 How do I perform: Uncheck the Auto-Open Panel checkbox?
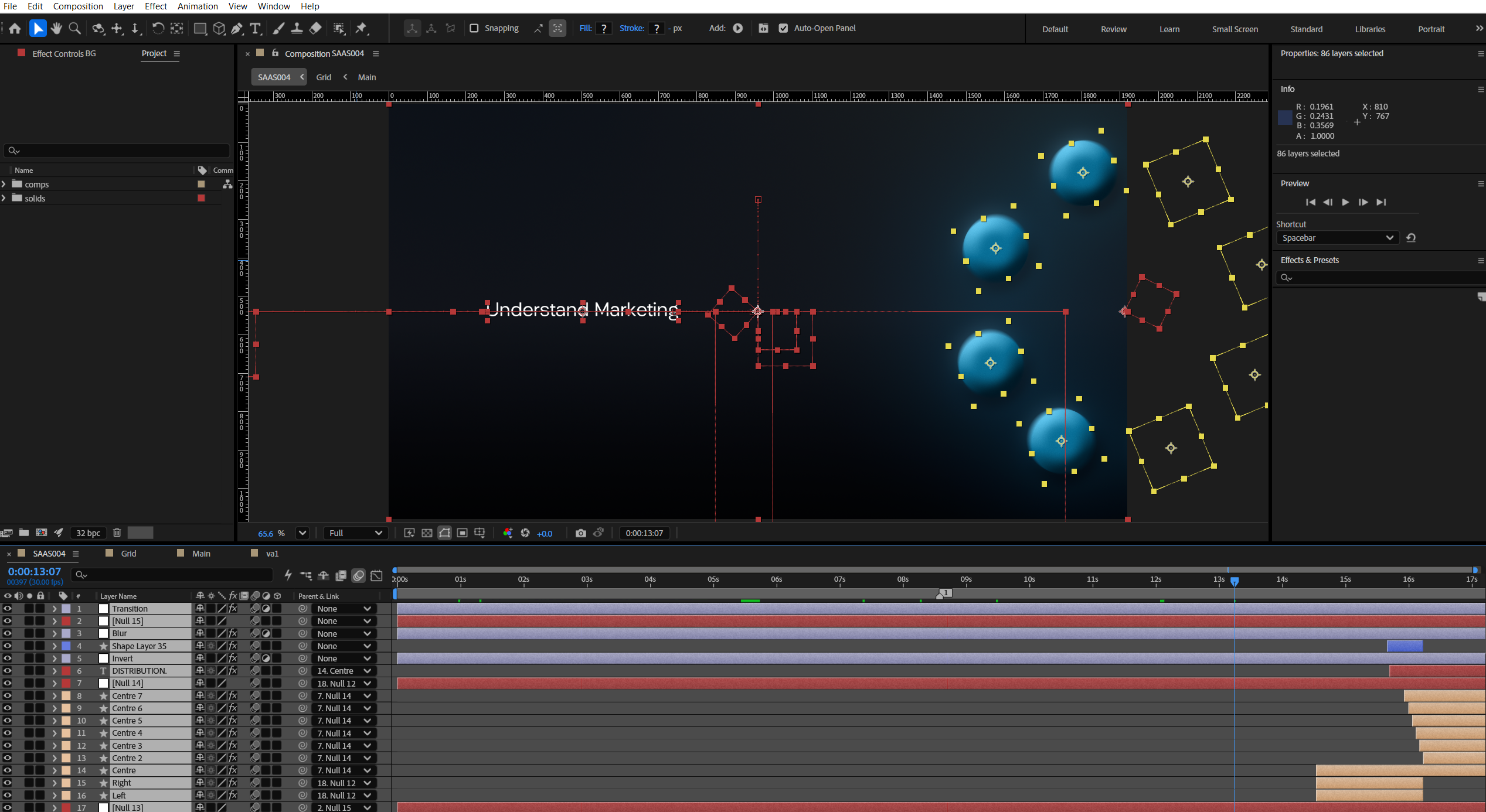(783, 28)
